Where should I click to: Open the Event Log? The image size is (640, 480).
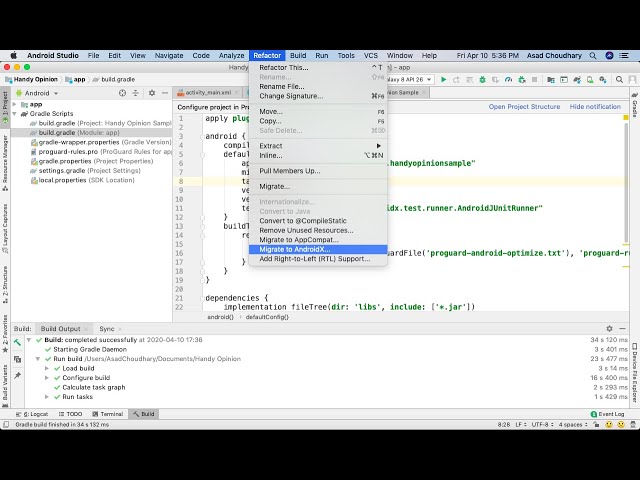[608, 414]
